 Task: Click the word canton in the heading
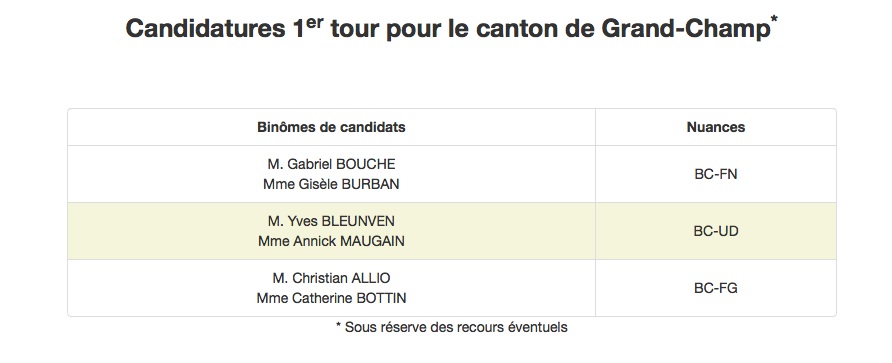(512, 30)
